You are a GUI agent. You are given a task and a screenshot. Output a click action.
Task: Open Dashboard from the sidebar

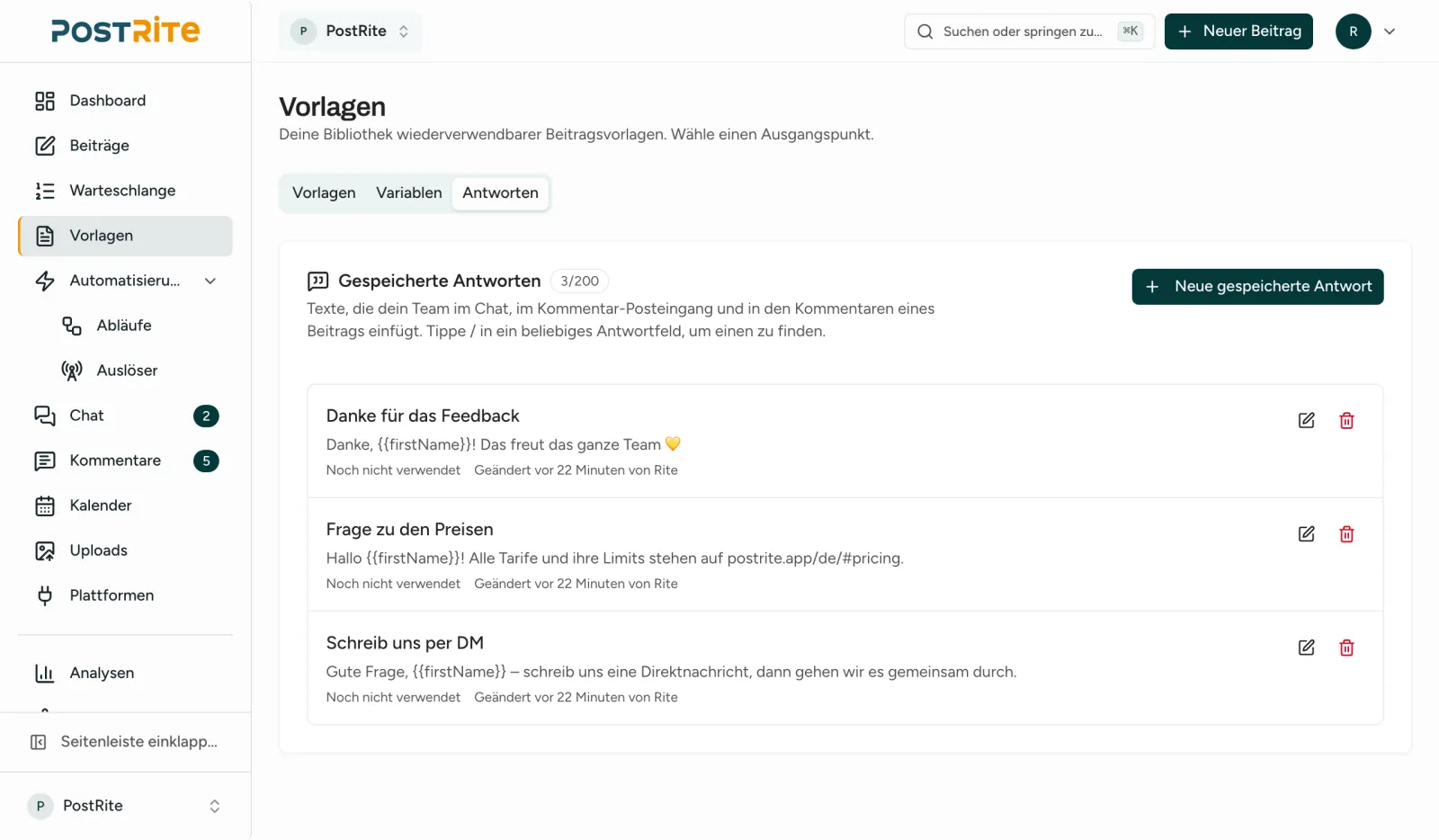(125, 101)
